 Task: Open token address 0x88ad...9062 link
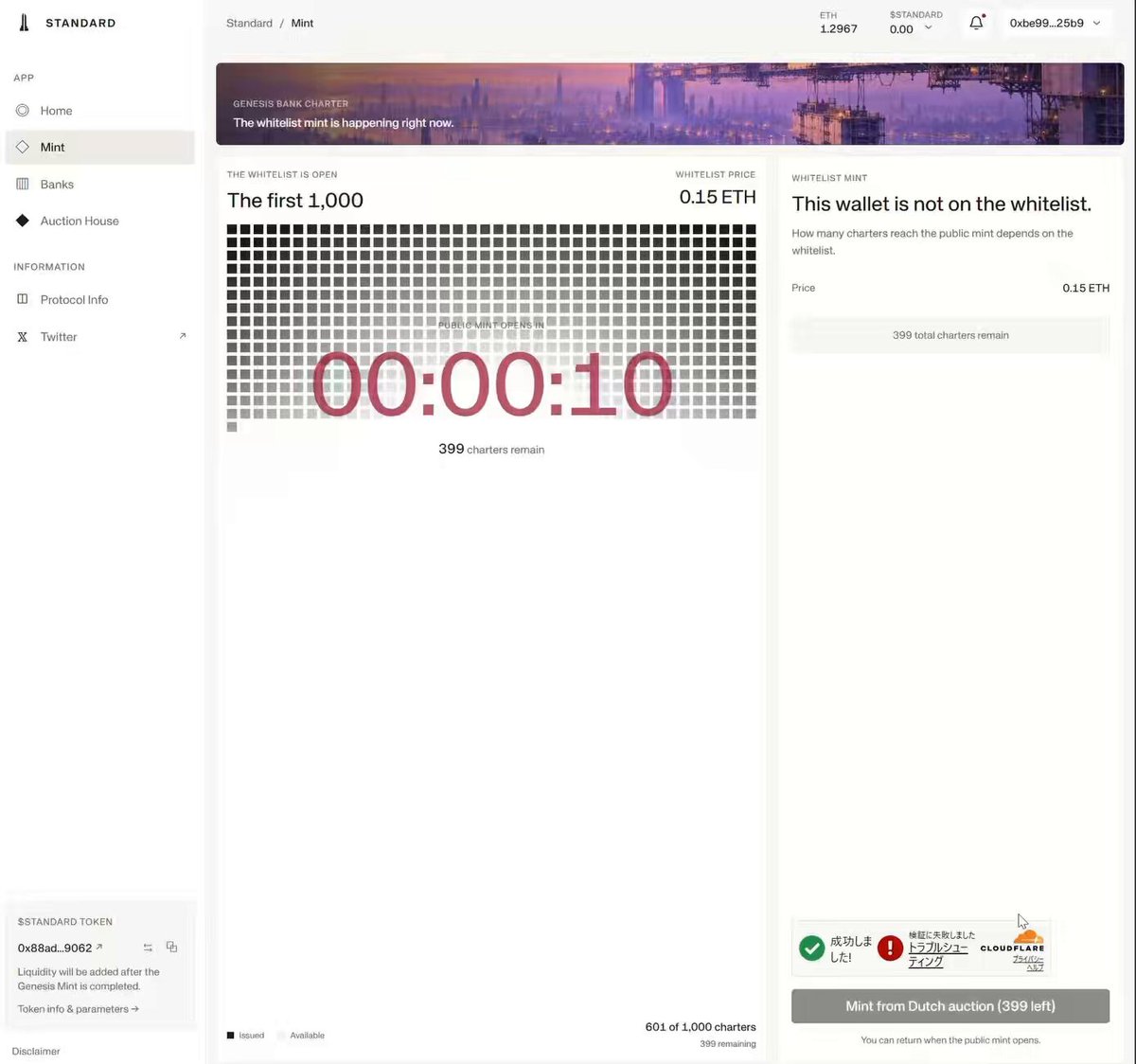[60, 948]
